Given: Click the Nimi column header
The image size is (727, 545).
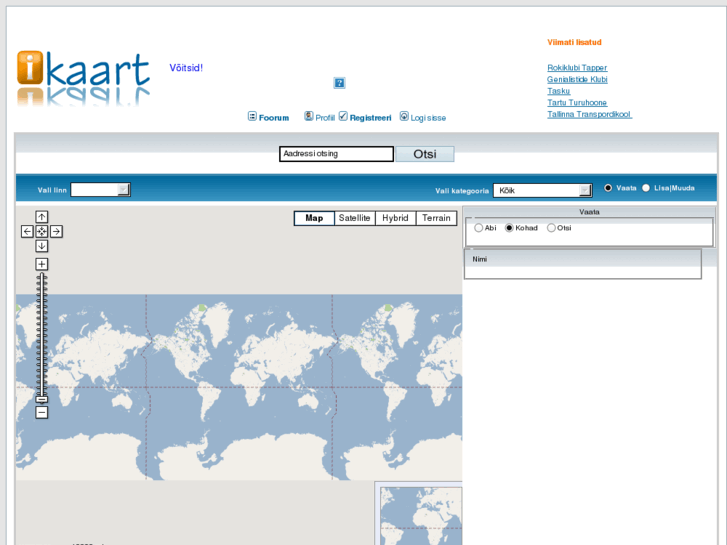Looking at the screenshot, I should [480, 259].
